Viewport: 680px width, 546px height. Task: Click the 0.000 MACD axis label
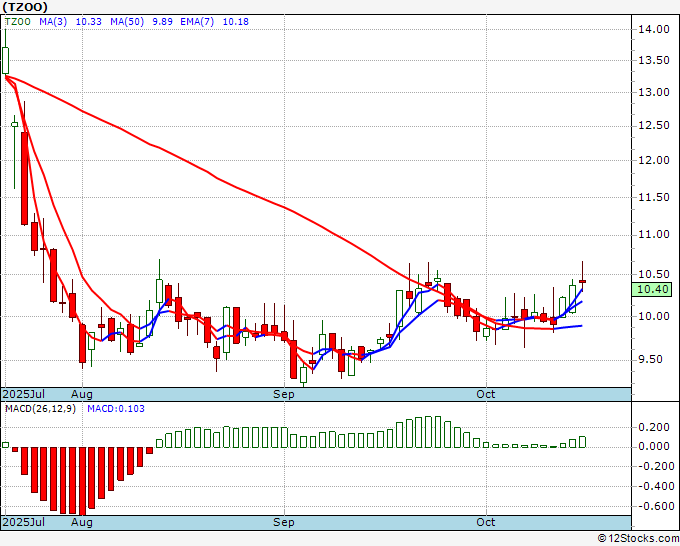click(x=654, y=447)
